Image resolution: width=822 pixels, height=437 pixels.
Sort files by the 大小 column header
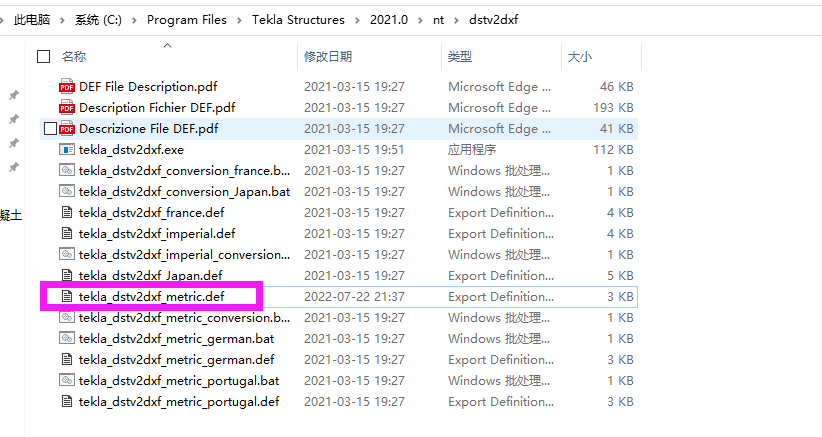point(580,57)
